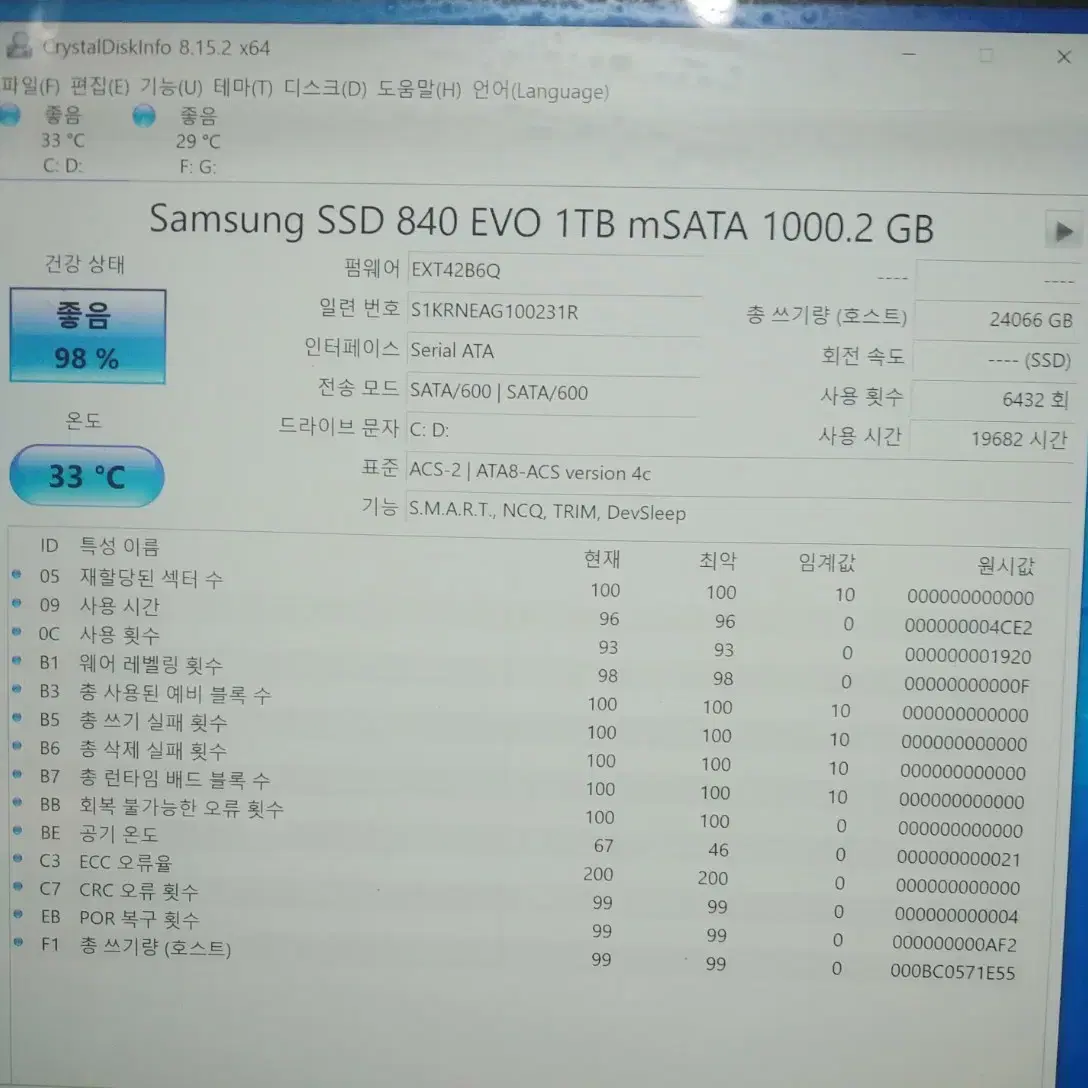Click the blue status orb for F: G: disk

click(x=144, y=115)
